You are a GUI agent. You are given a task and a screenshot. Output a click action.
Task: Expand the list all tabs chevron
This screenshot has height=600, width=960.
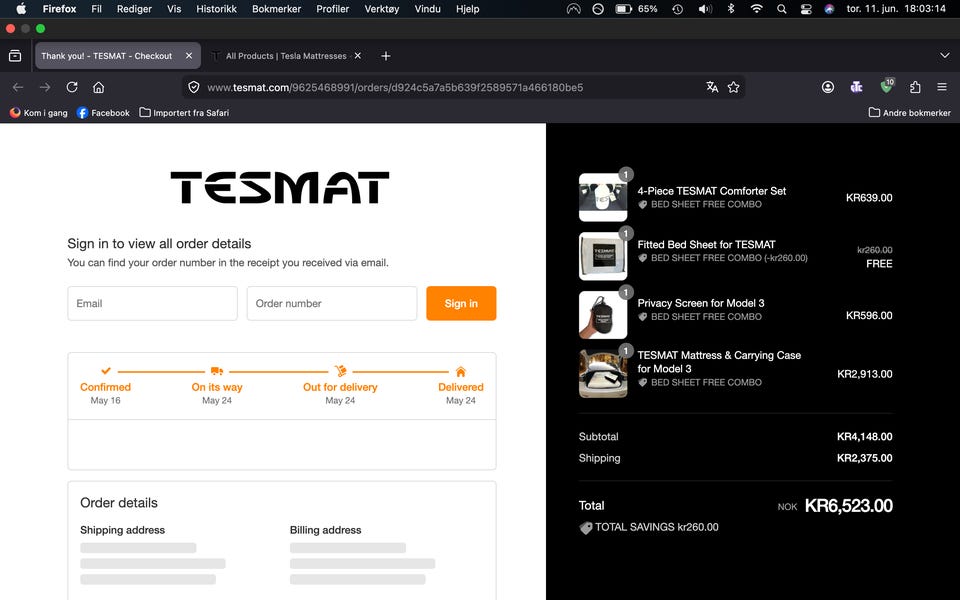(x=944, y=56)
